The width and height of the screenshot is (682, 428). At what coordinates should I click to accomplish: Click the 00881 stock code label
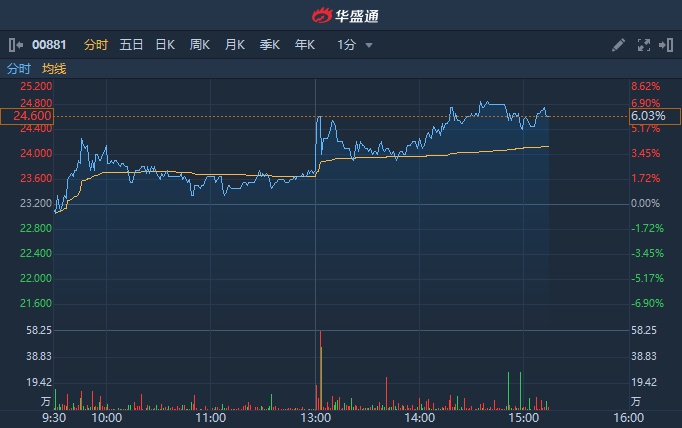(x=49, y=45)
